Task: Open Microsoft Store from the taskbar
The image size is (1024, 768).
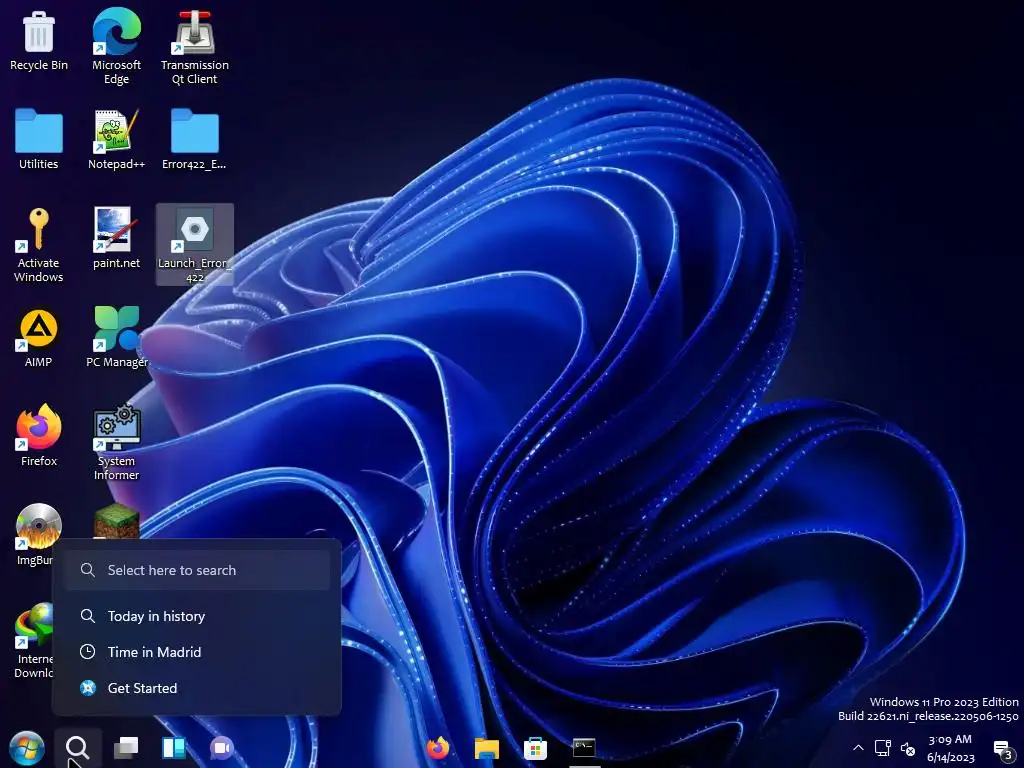Action: [x=535, y=748]
